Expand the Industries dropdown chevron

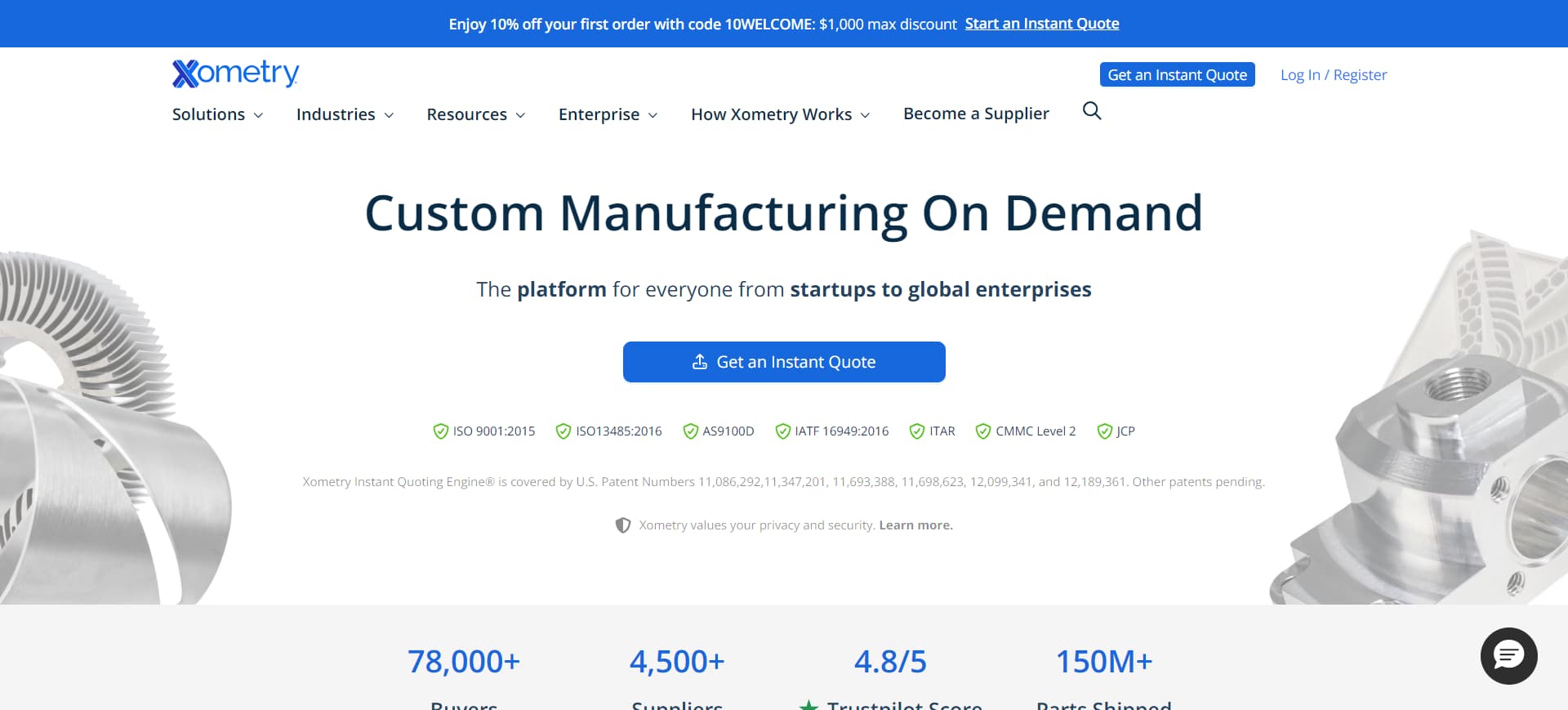[x=389, y=115]
